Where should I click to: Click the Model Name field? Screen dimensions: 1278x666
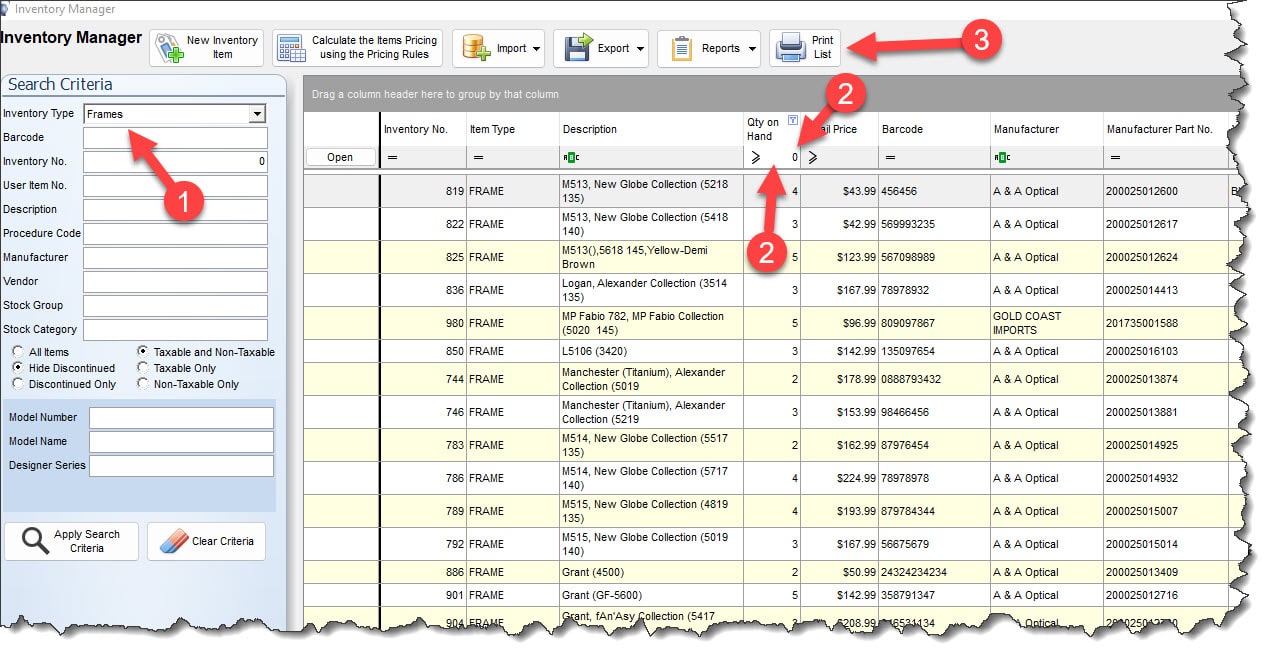click(x=181, y=442)
